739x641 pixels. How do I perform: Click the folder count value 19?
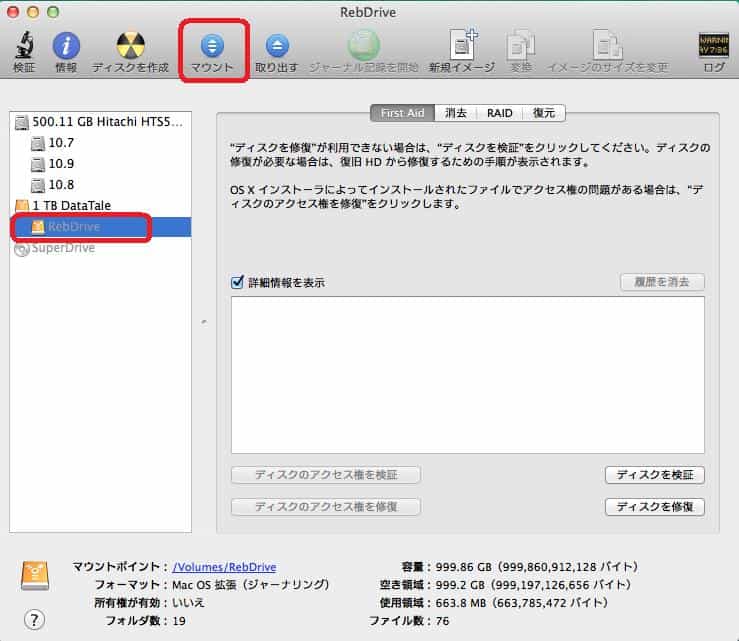179,621
